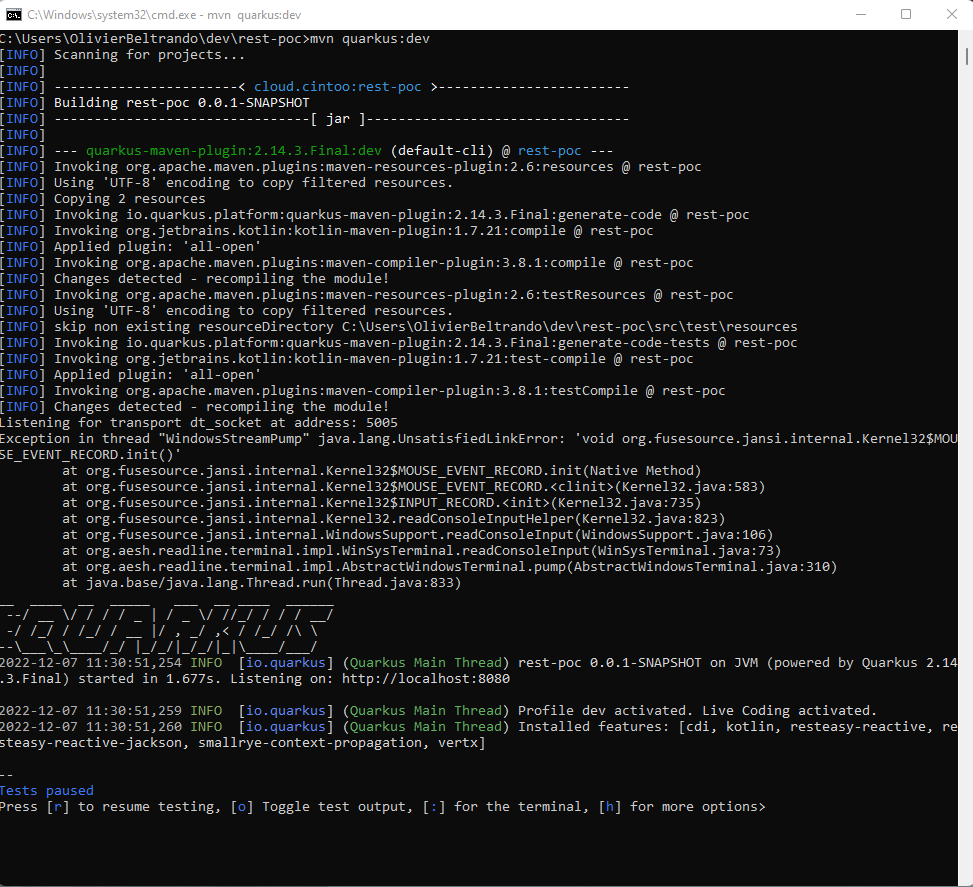Click the 'mvn quarkus:dev' command in the prompt line
Image resolution: width=973 pixels, height=887 pixels.
coord(370,38)
